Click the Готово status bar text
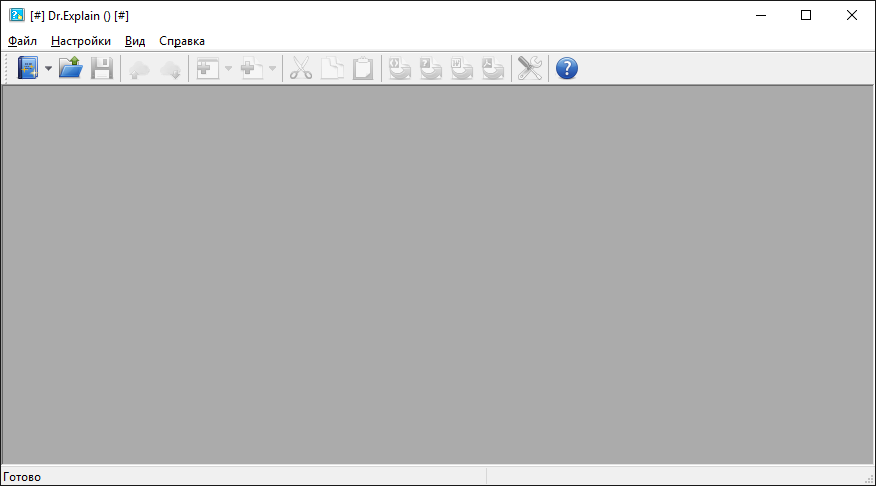This screenshot has height=486, width=876. coord(22,477)
